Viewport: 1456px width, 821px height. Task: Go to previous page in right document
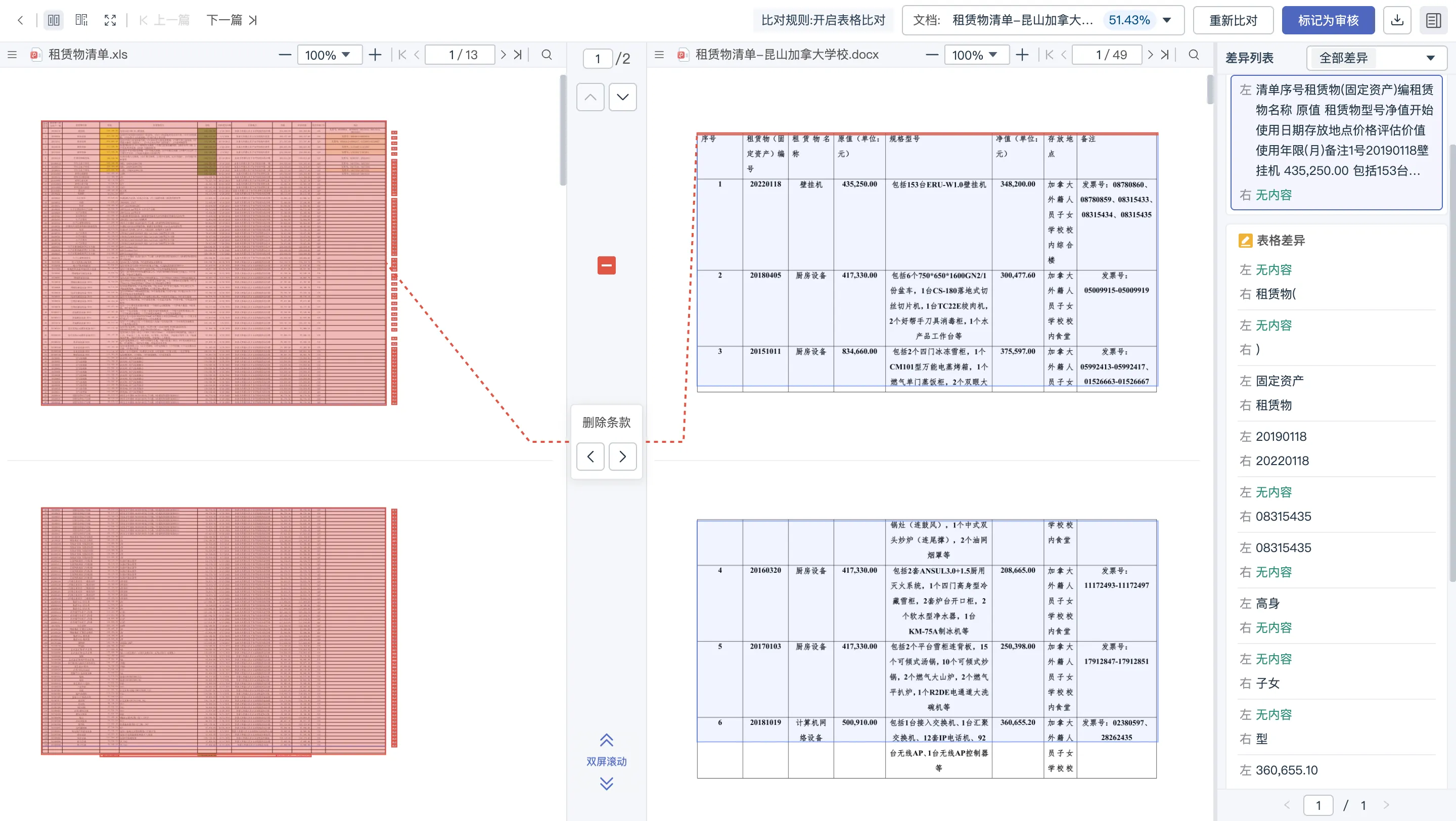1064,55
